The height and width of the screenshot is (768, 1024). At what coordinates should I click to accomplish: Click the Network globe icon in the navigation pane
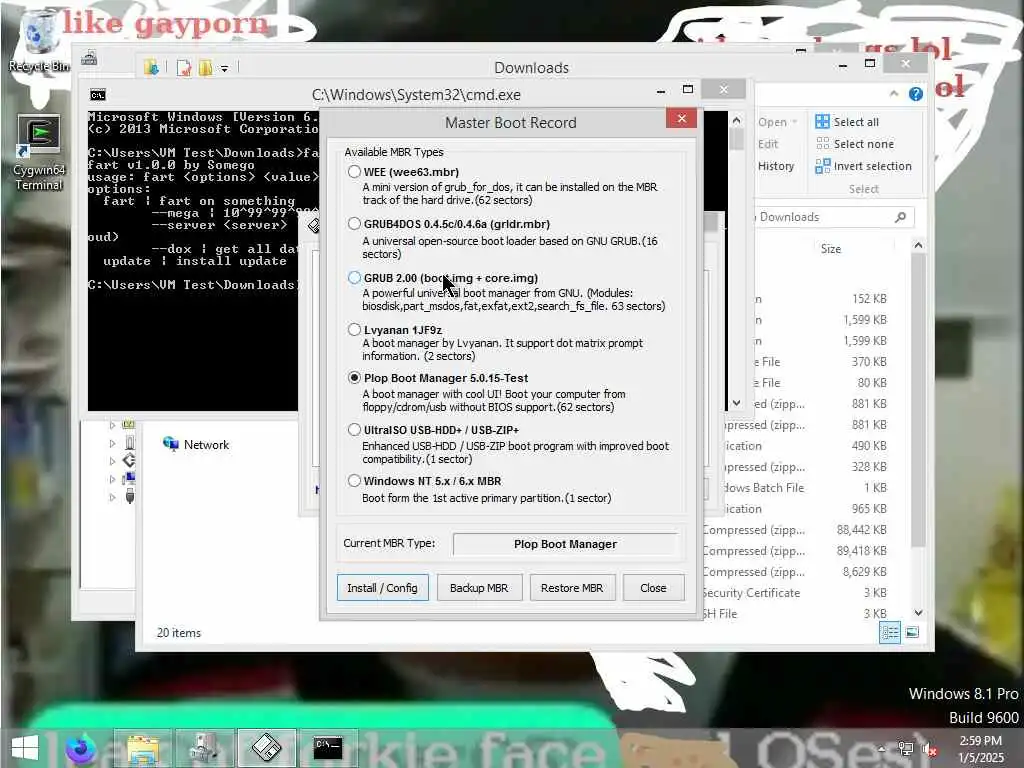pos(171,444)
